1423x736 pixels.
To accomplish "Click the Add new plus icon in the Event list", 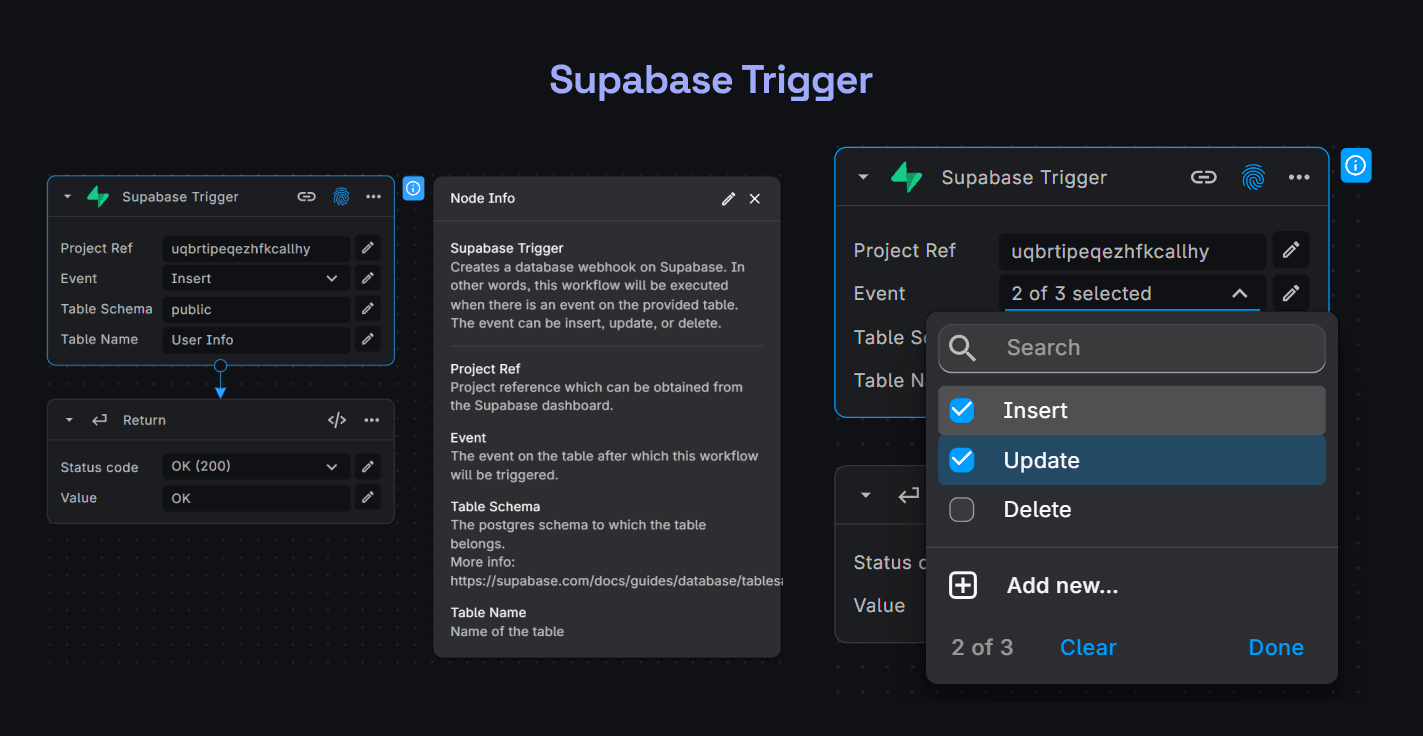I will click(x=961, y=585).
